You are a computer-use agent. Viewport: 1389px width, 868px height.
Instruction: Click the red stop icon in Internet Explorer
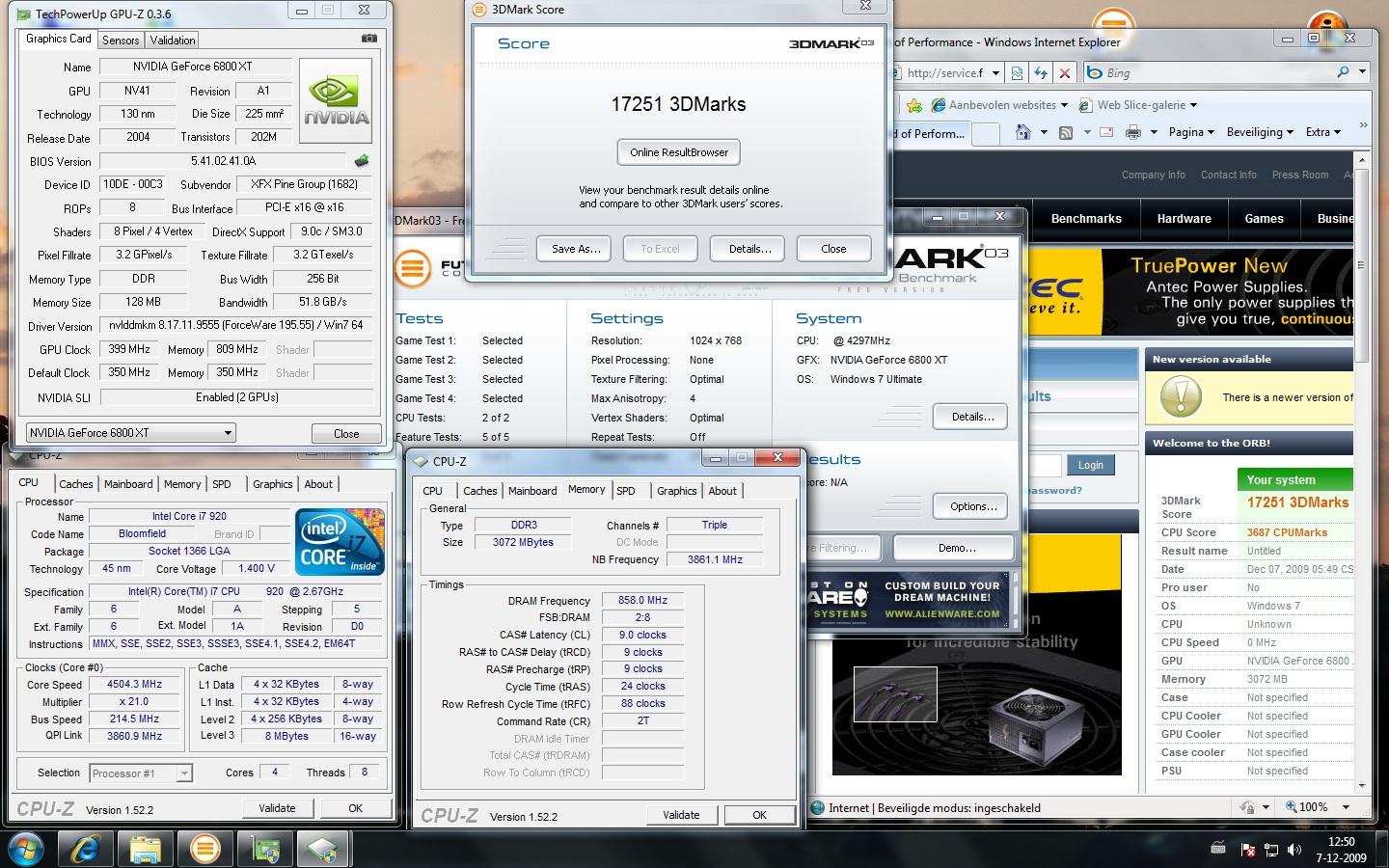pyautogui.click(x=1064, y=72)
